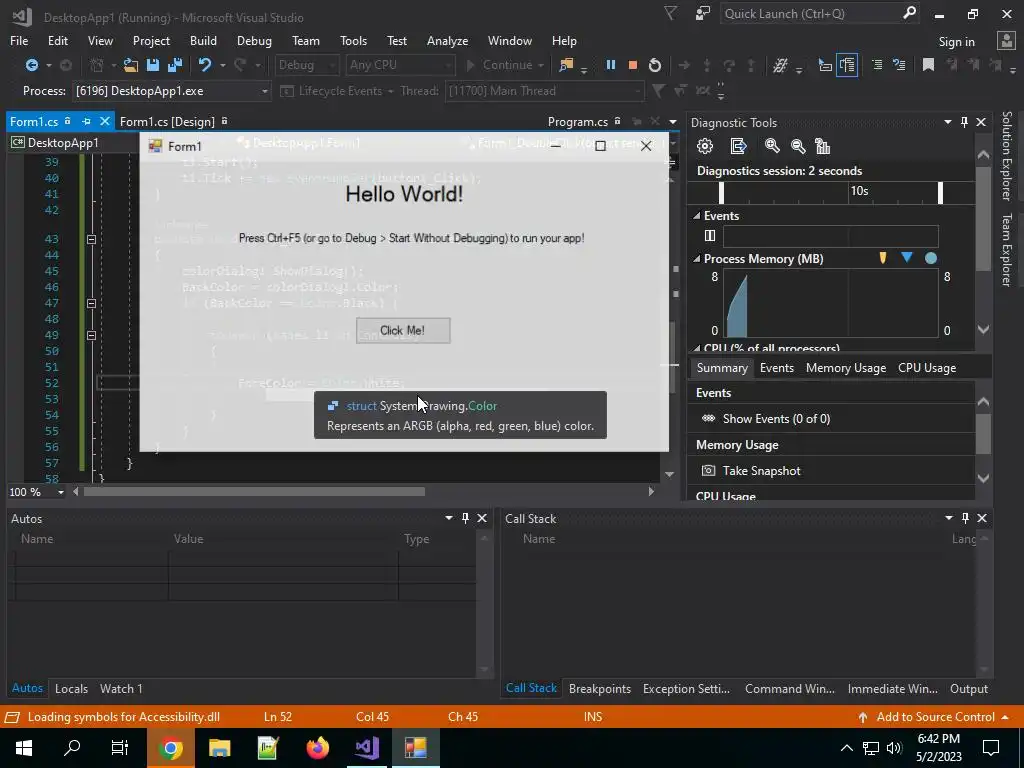The height and width of the screenshot is (768, 1024).
Task: Pause debugging with Break All icon
Action: [x=611, y=65]
